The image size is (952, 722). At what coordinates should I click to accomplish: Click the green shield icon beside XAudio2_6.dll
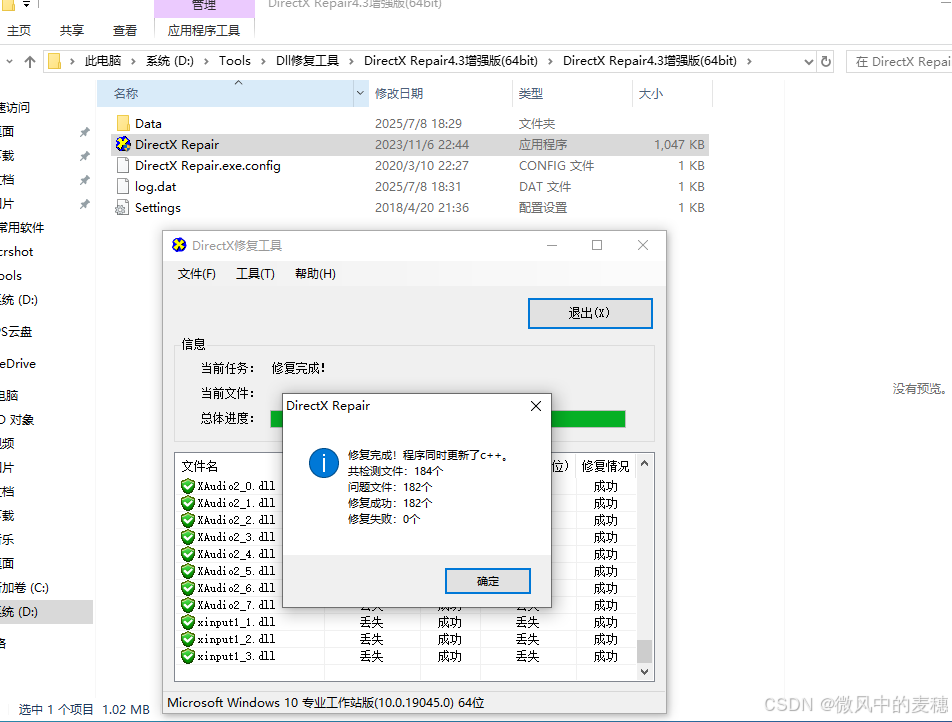pyautogui.click(x=188, y=588)
